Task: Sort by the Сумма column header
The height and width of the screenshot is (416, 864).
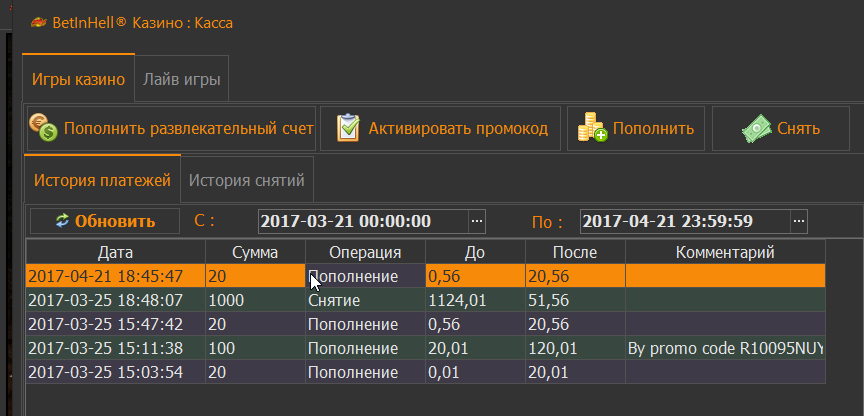Action: click(255, 252)
